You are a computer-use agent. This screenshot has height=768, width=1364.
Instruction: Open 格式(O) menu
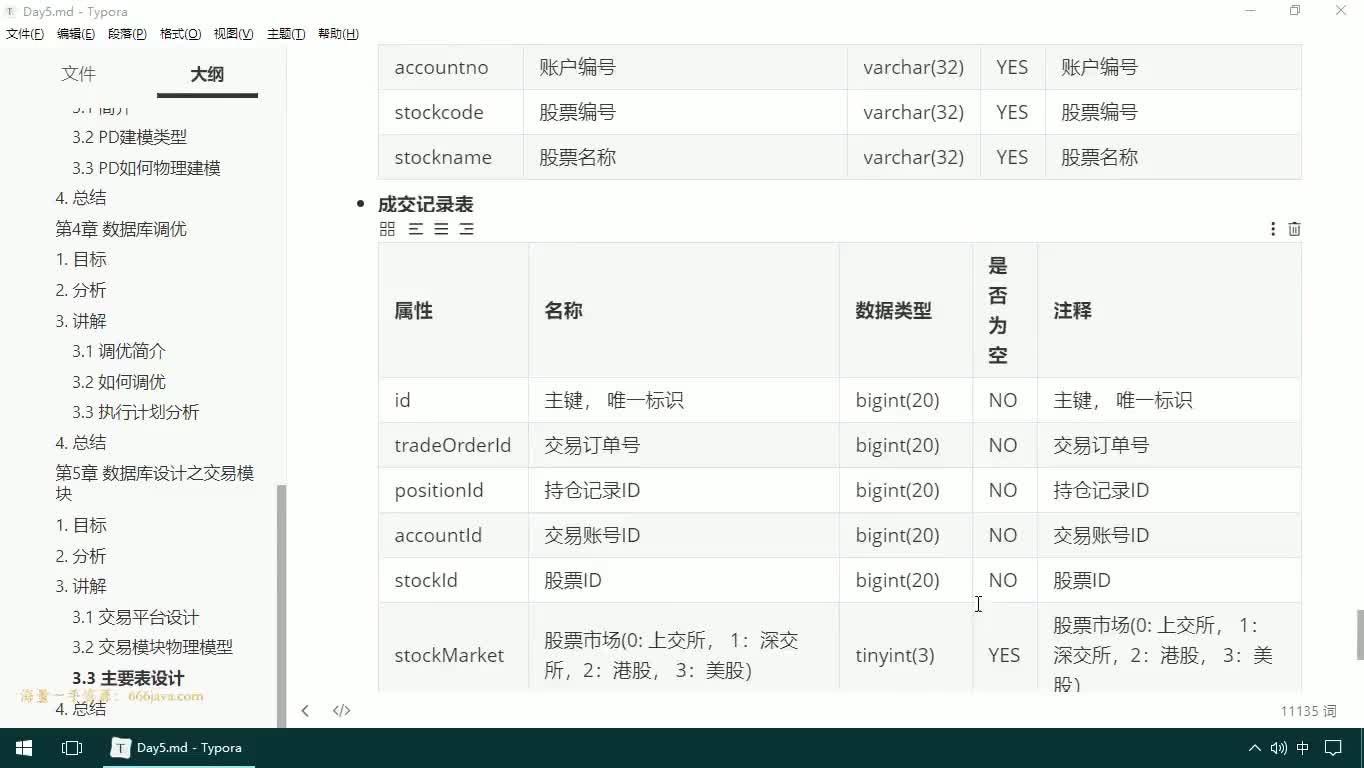pyautogui.click(x=181, y=34)
